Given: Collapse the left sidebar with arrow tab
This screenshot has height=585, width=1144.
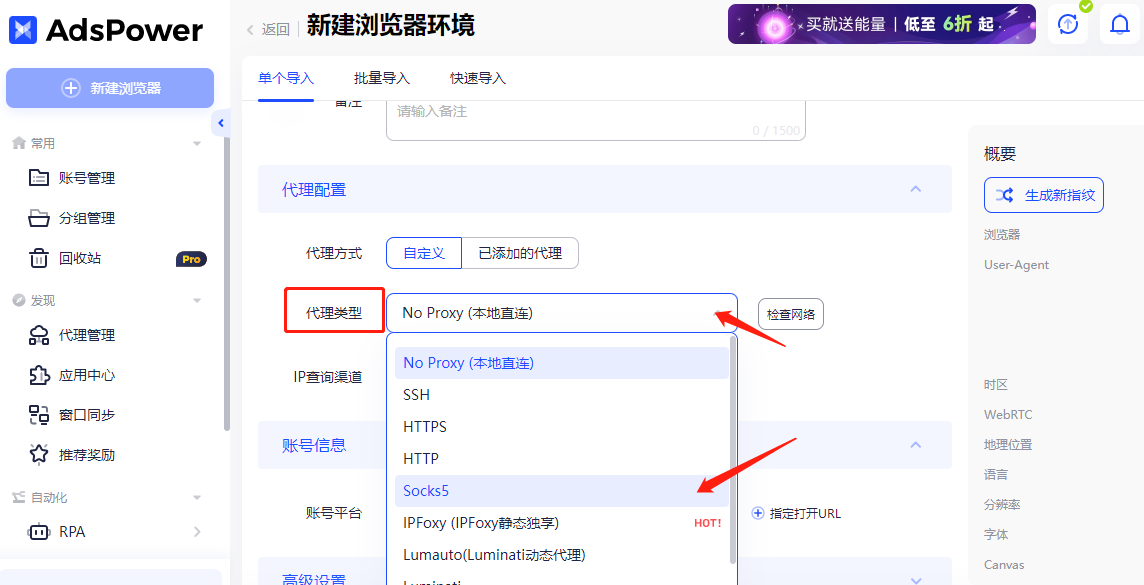Looking at the screenshot, I should click(x=221, y=123).
